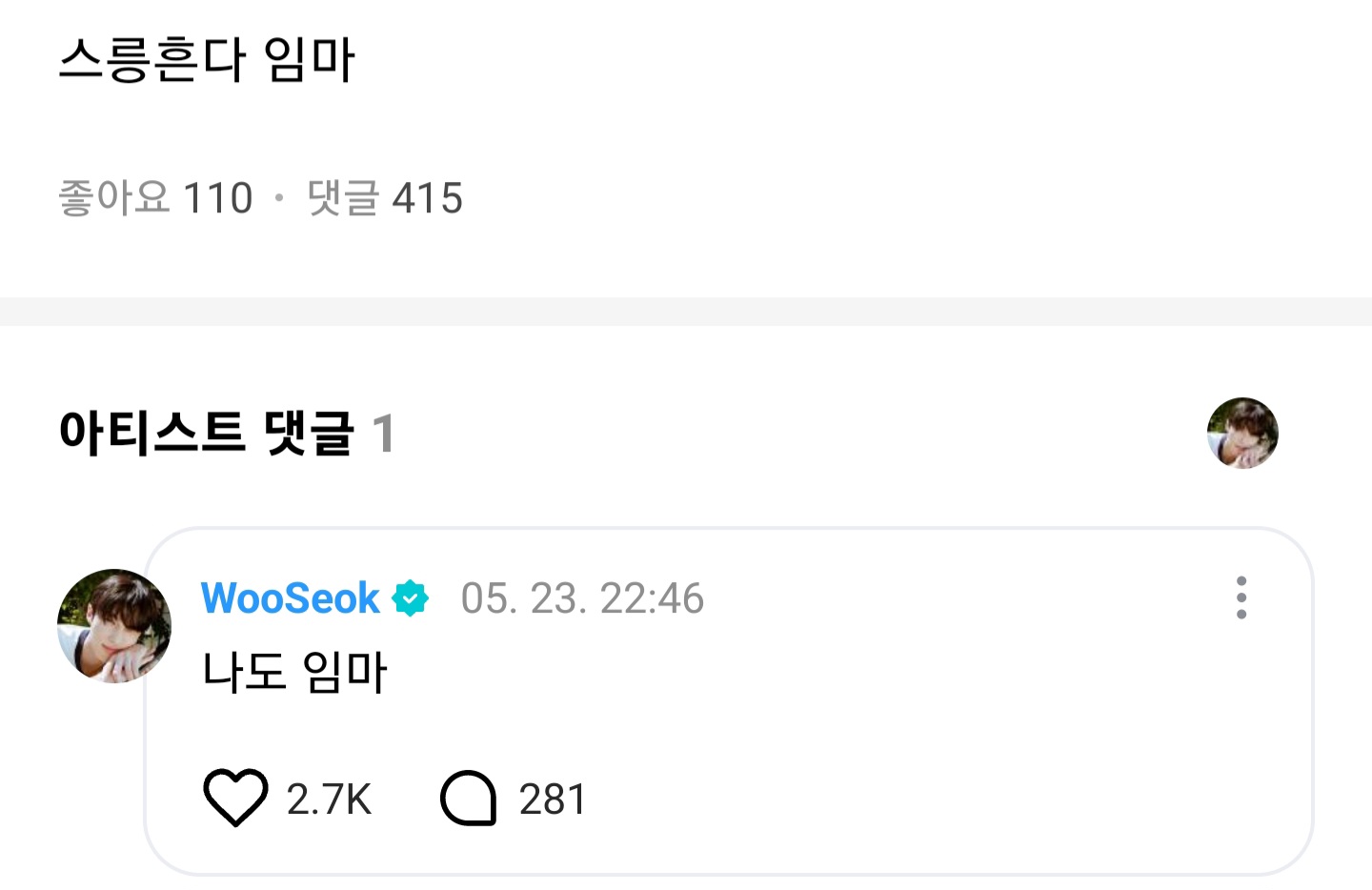Tap the small artist avatar beside 아티스트 댓글
The height and width of the screenshot is (890, 1372).
coord(1241,433)
